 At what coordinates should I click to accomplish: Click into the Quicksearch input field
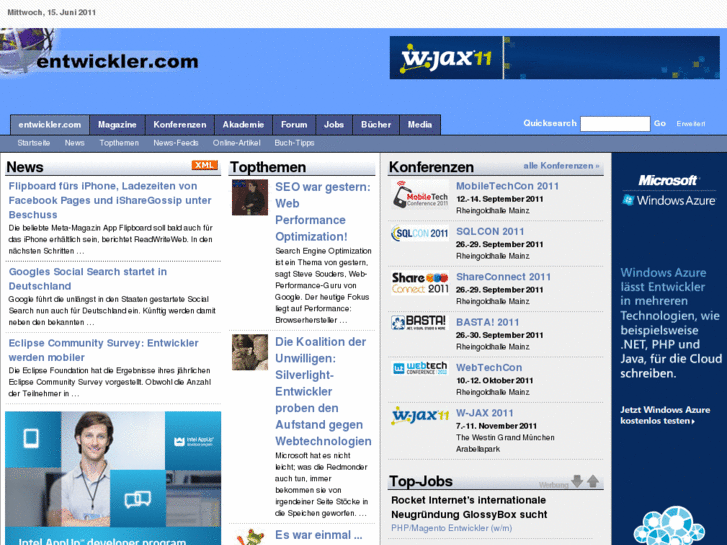point(615,124)
